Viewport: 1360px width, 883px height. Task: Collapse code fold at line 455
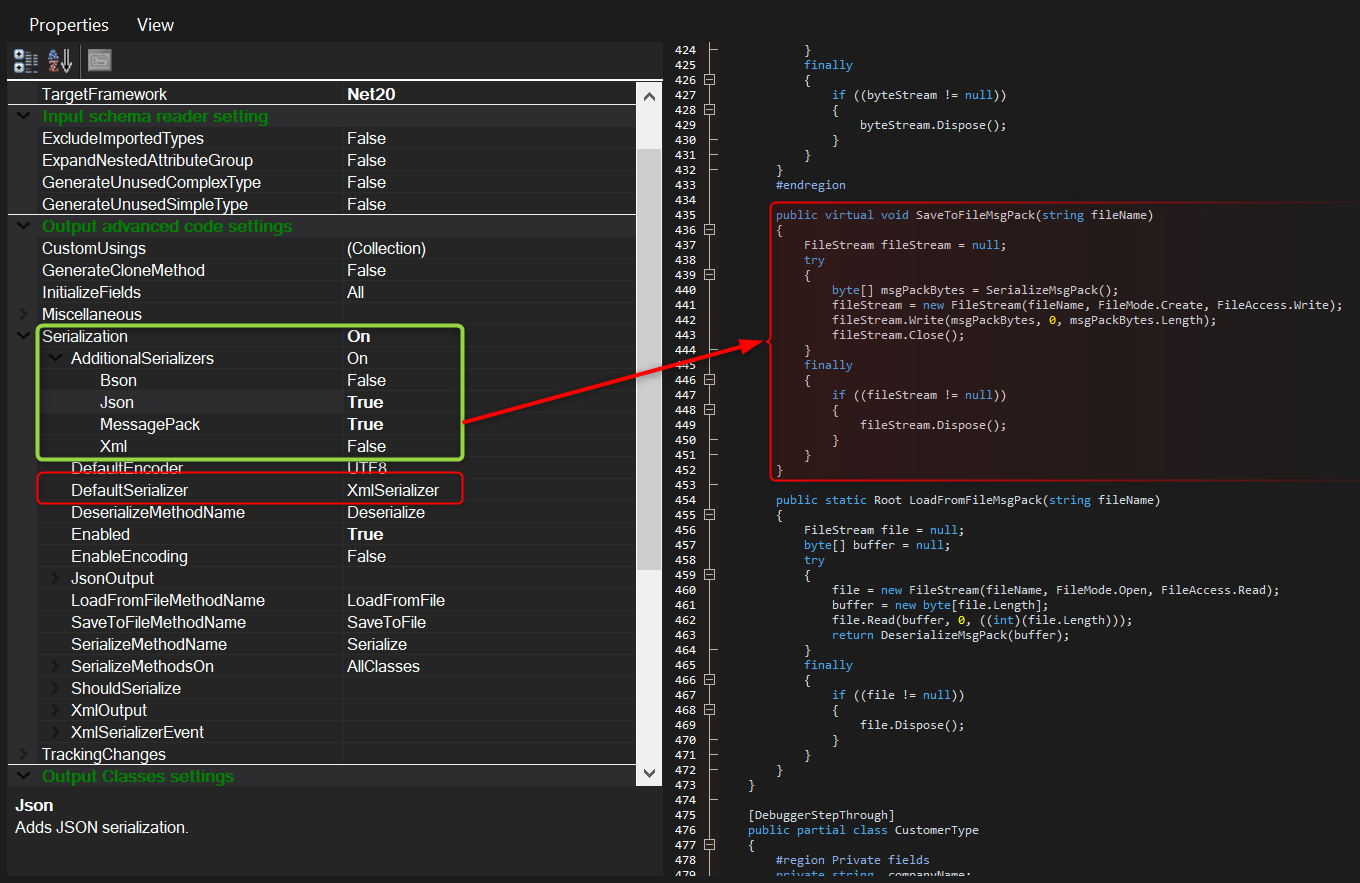click(x=711, y=515)
